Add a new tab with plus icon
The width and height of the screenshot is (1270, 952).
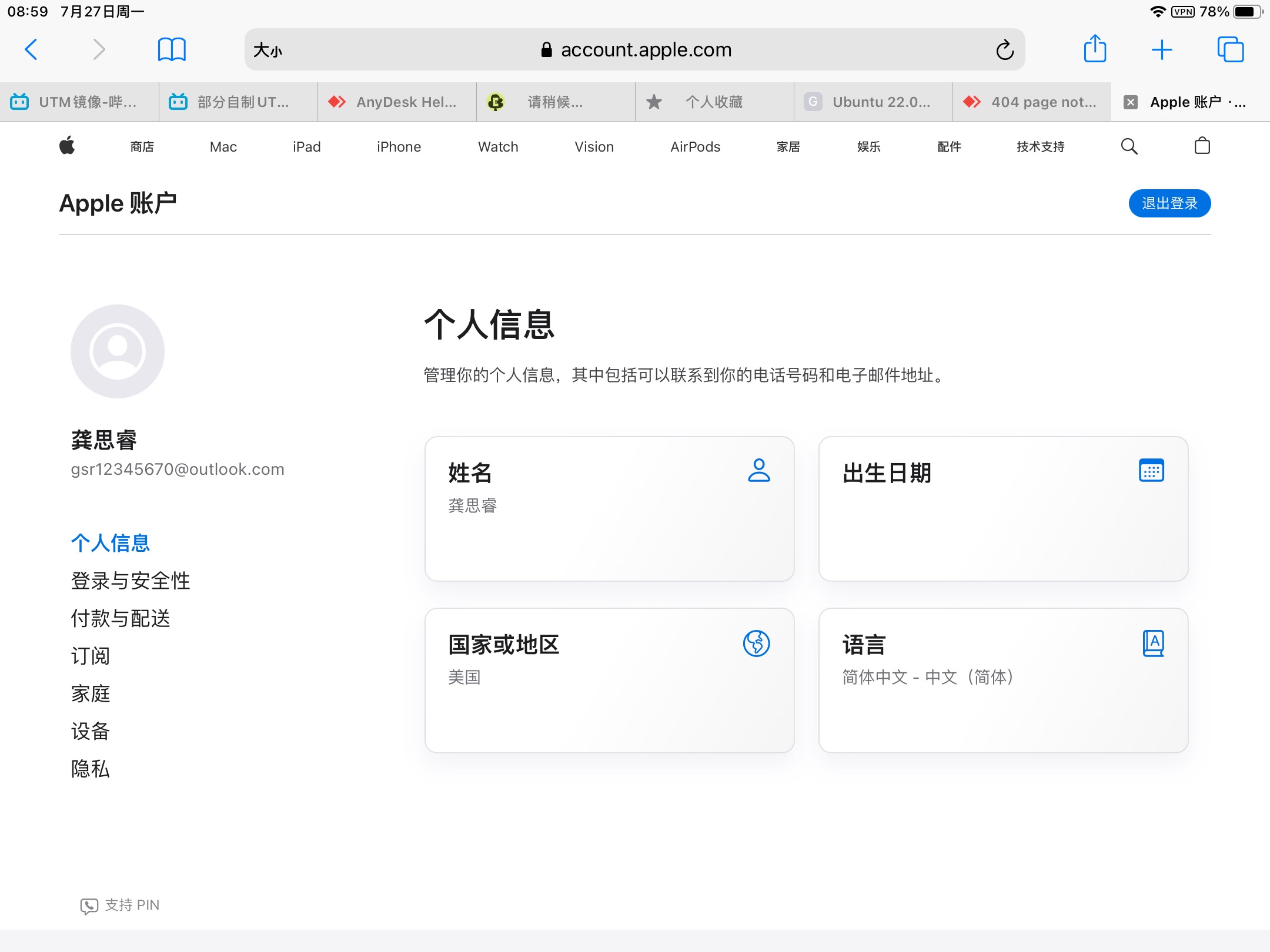click(x=1162, y=50)
